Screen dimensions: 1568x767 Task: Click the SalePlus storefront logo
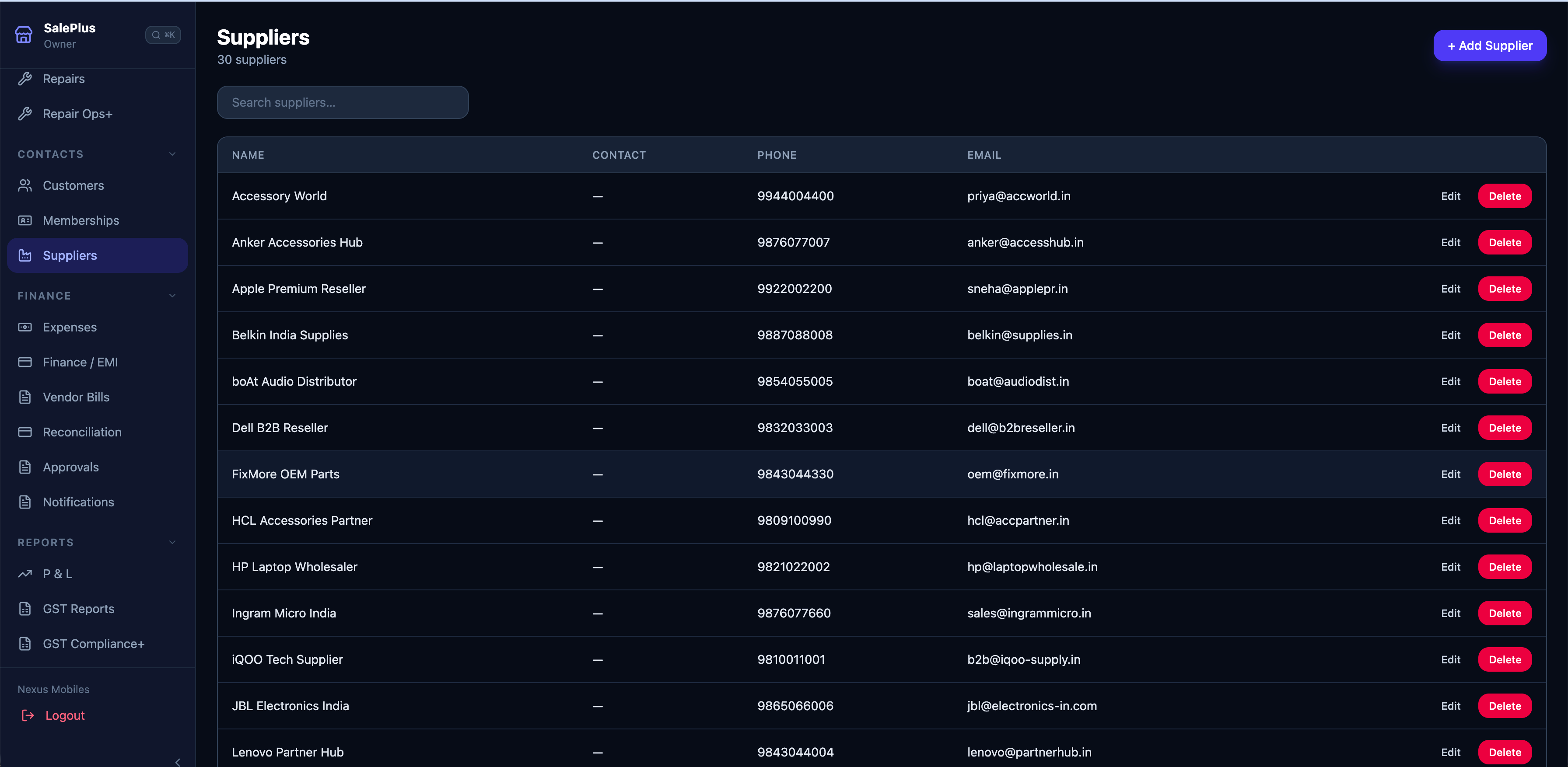point(23,35)
